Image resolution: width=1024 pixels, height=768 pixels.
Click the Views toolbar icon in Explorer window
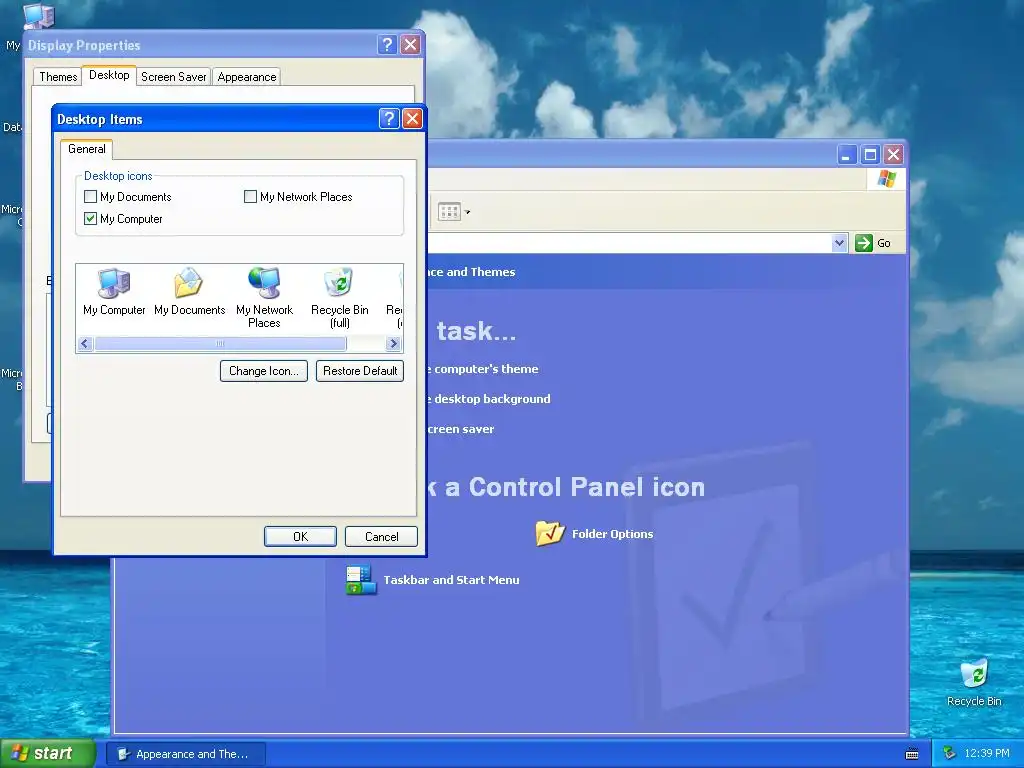tap(449, 212)
